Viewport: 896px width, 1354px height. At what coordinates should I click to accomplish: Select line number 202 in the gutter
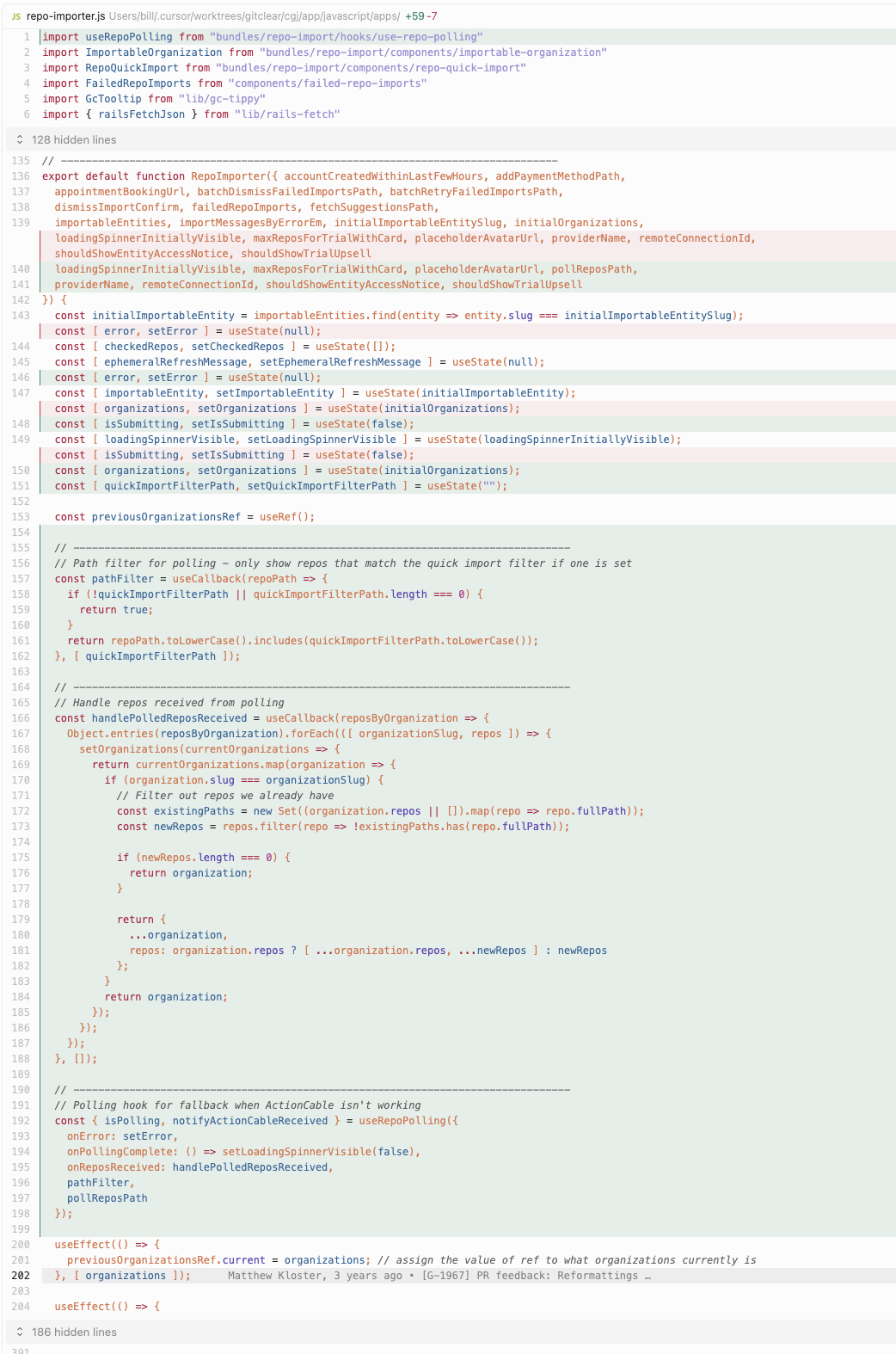pyautogui.click(x=21, y=1276)
